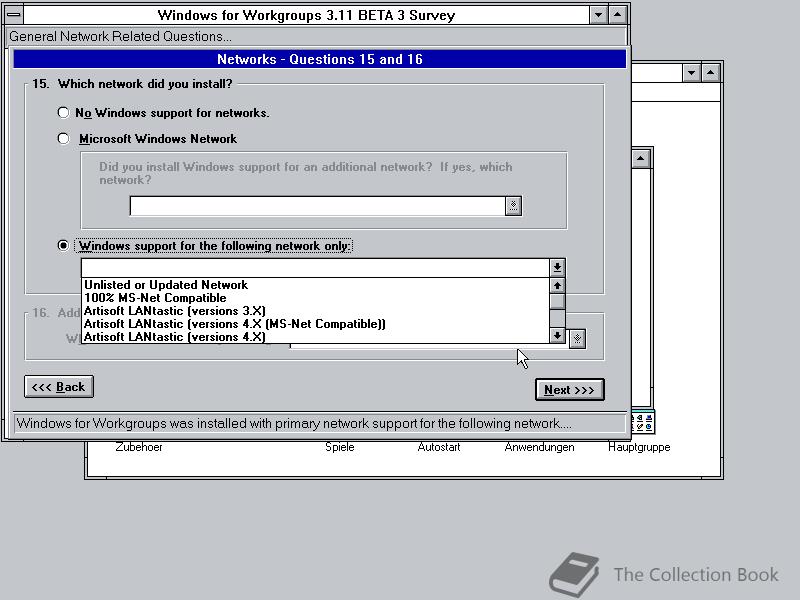Choose the Microsoft Windows Network radio button

coord(63,139)
